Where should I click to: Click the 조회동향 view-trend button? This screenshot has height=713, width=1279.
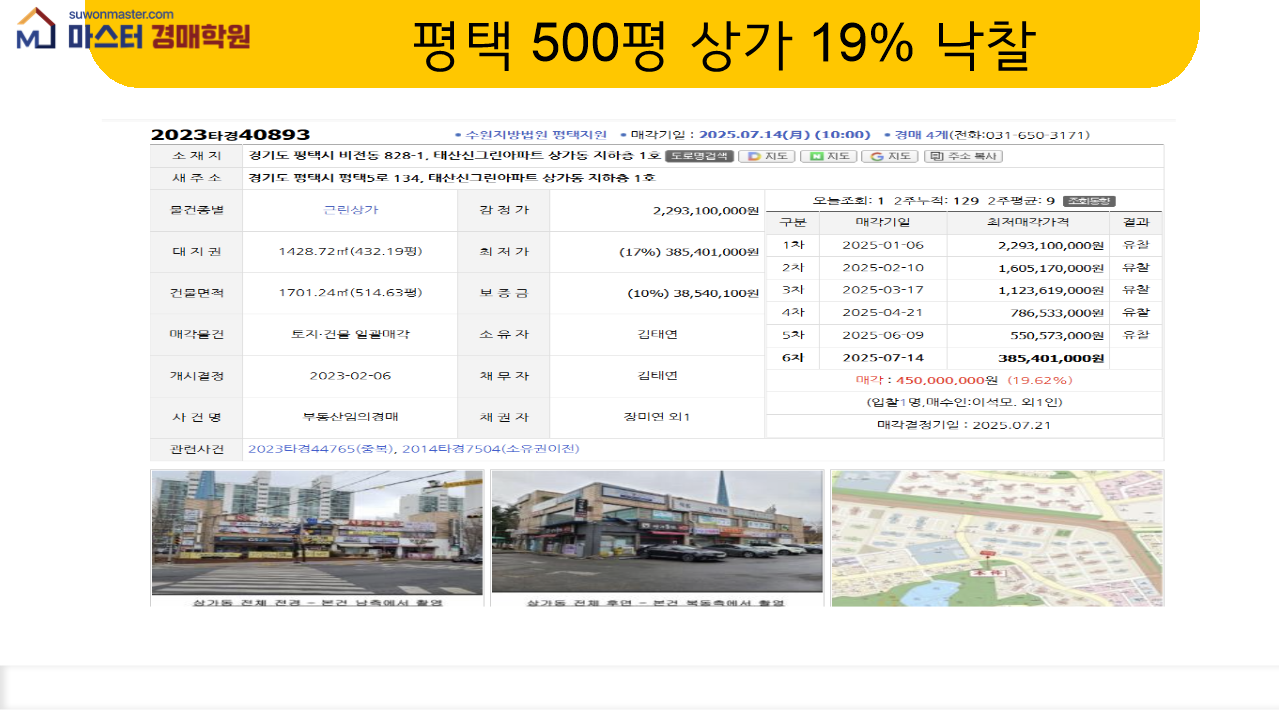click(1088, 201)
